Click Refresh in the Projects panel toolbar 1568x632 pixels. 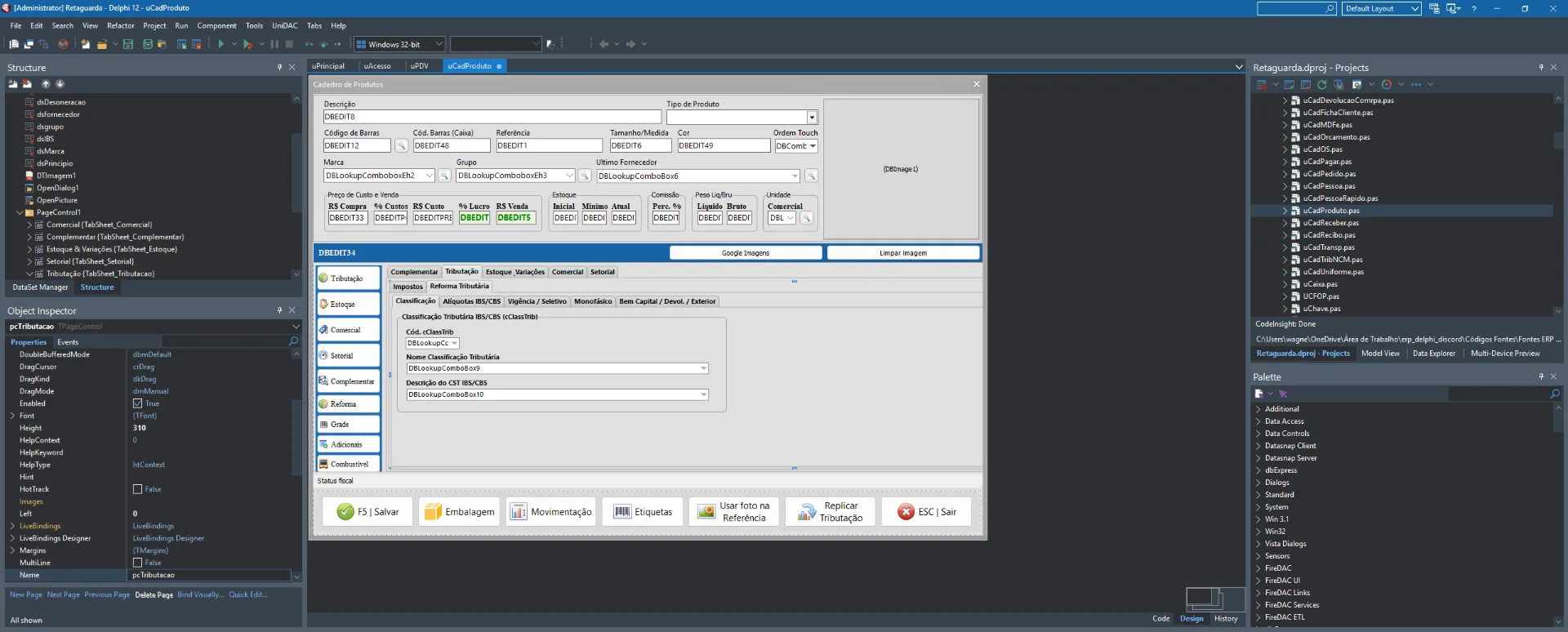point(1321,84)
